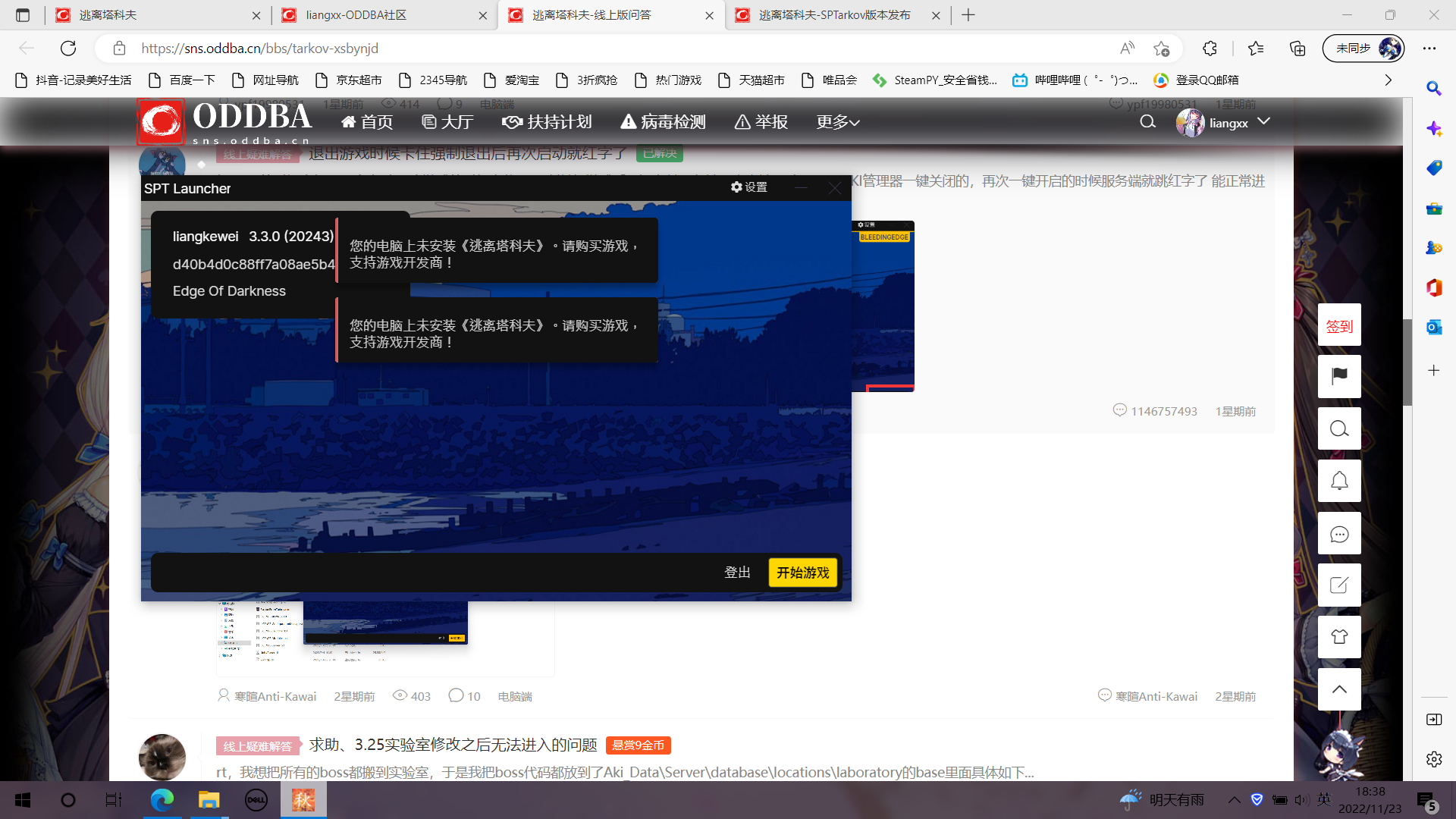This screenshot has height=819, width=1456.
Task: Click the site search magnifier icon
Action: click(x=1148, y=122)
